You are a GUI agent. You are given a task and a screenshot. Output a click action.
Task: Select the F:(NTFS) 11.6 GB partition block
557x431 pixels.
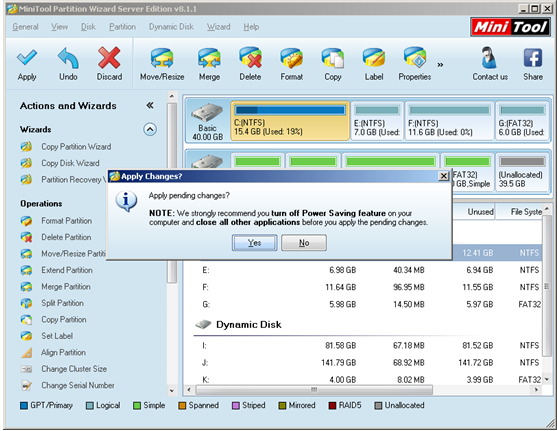tap(450, 121)
